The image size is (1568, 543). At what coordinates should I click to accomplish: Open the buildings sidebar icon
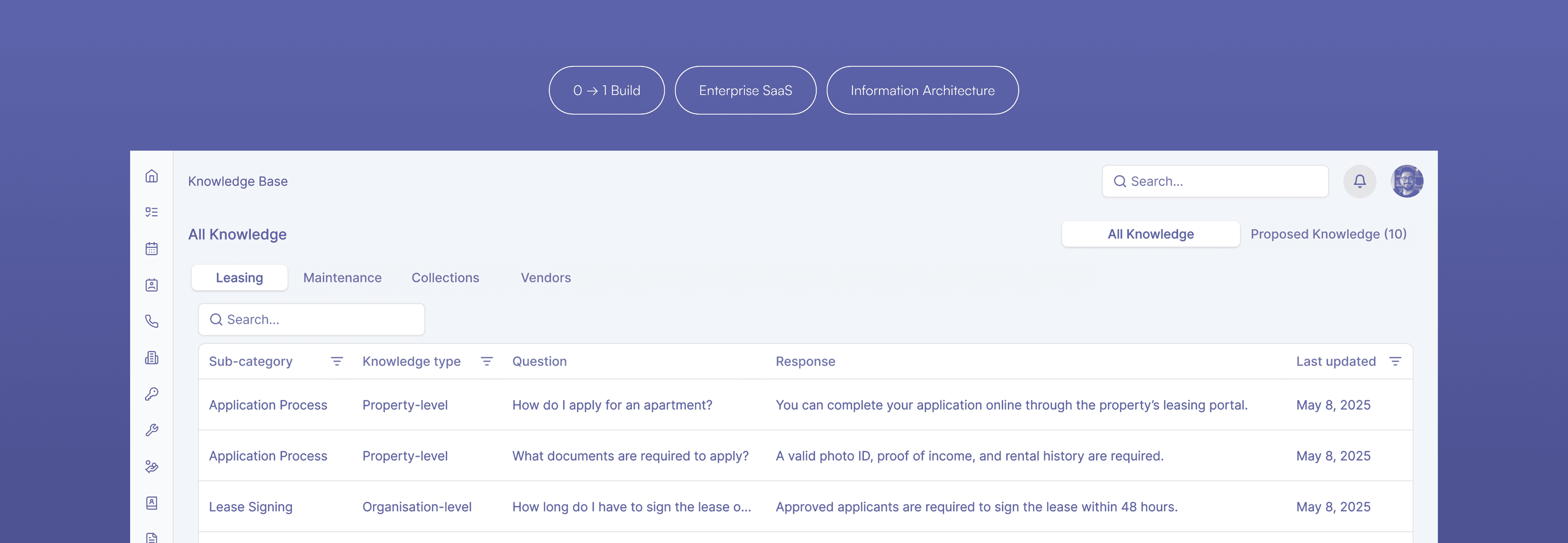click(152, 358)
